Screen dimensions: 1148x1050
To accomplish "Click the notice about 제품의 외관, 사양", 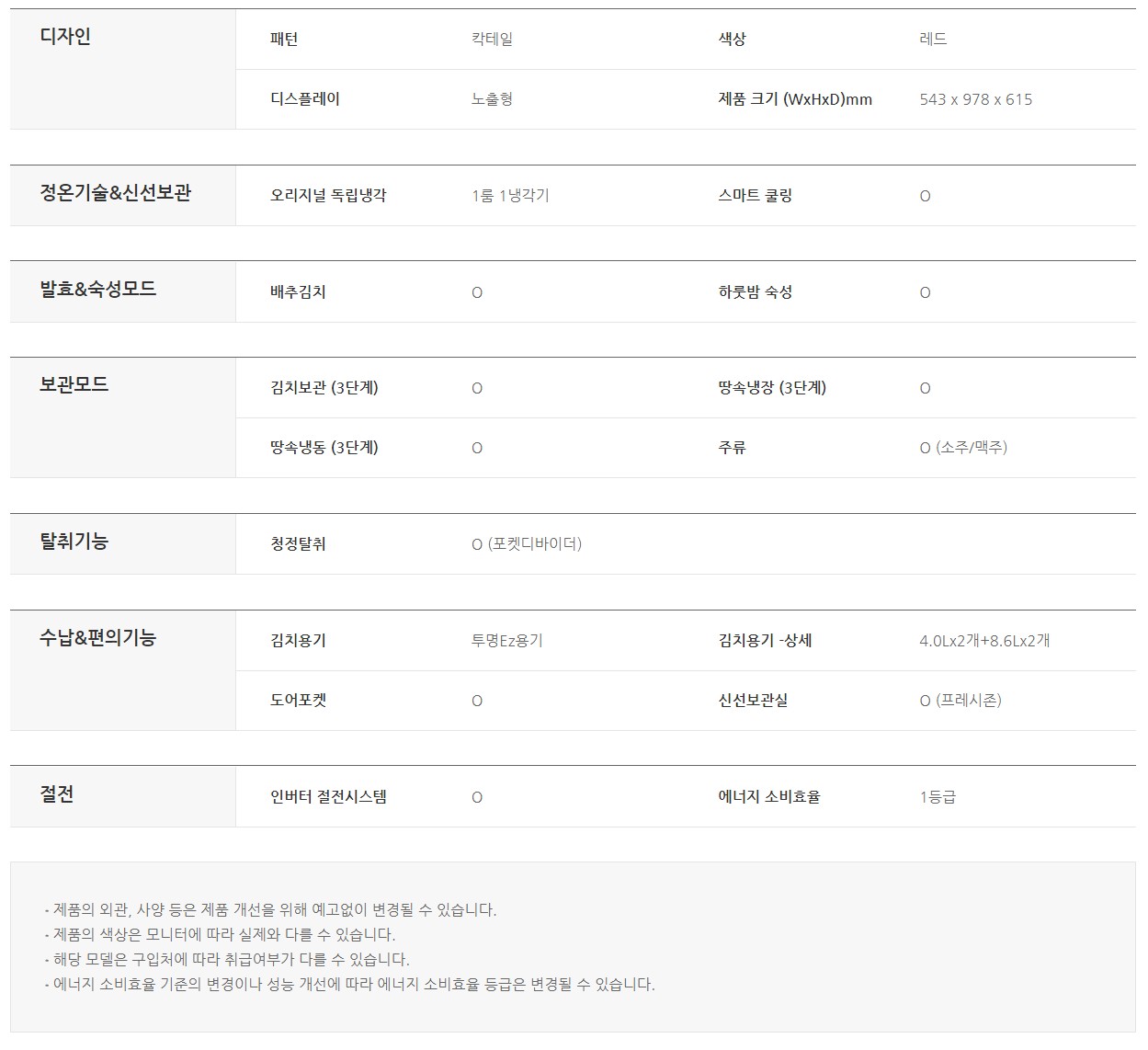I will [x=270, y=910].
